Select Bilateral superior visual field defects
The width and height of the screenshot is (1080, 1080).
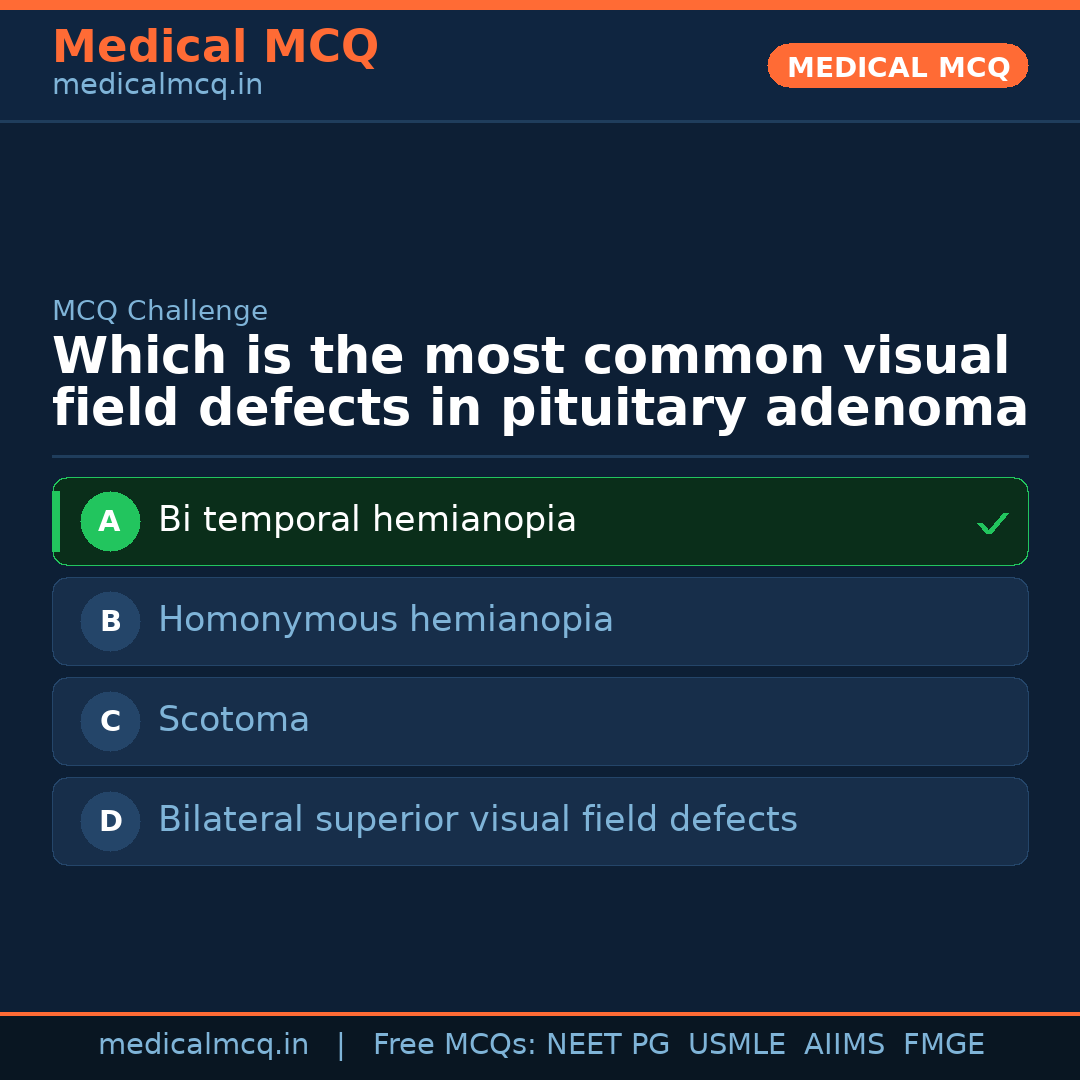point(477,820)
